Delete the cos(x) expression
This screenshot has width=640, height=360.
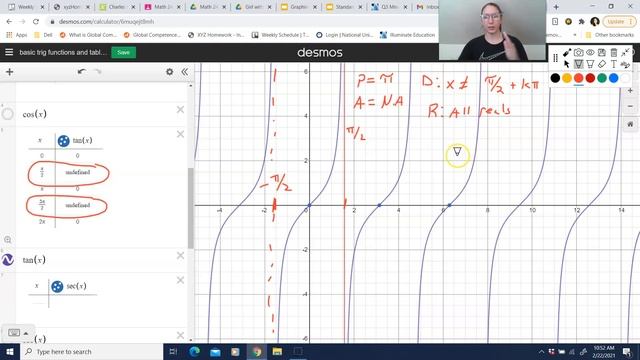tap(180, 109)
